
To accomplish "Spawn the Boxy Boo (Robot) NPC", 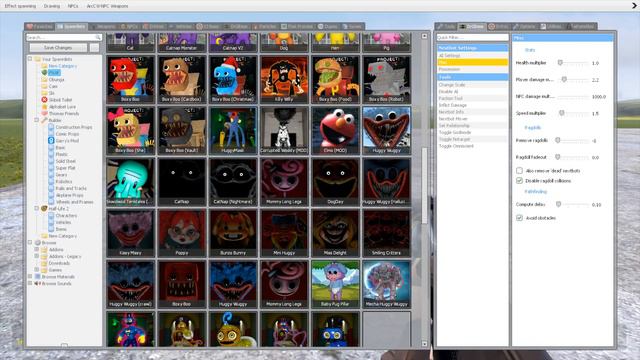I will (387, 79).
